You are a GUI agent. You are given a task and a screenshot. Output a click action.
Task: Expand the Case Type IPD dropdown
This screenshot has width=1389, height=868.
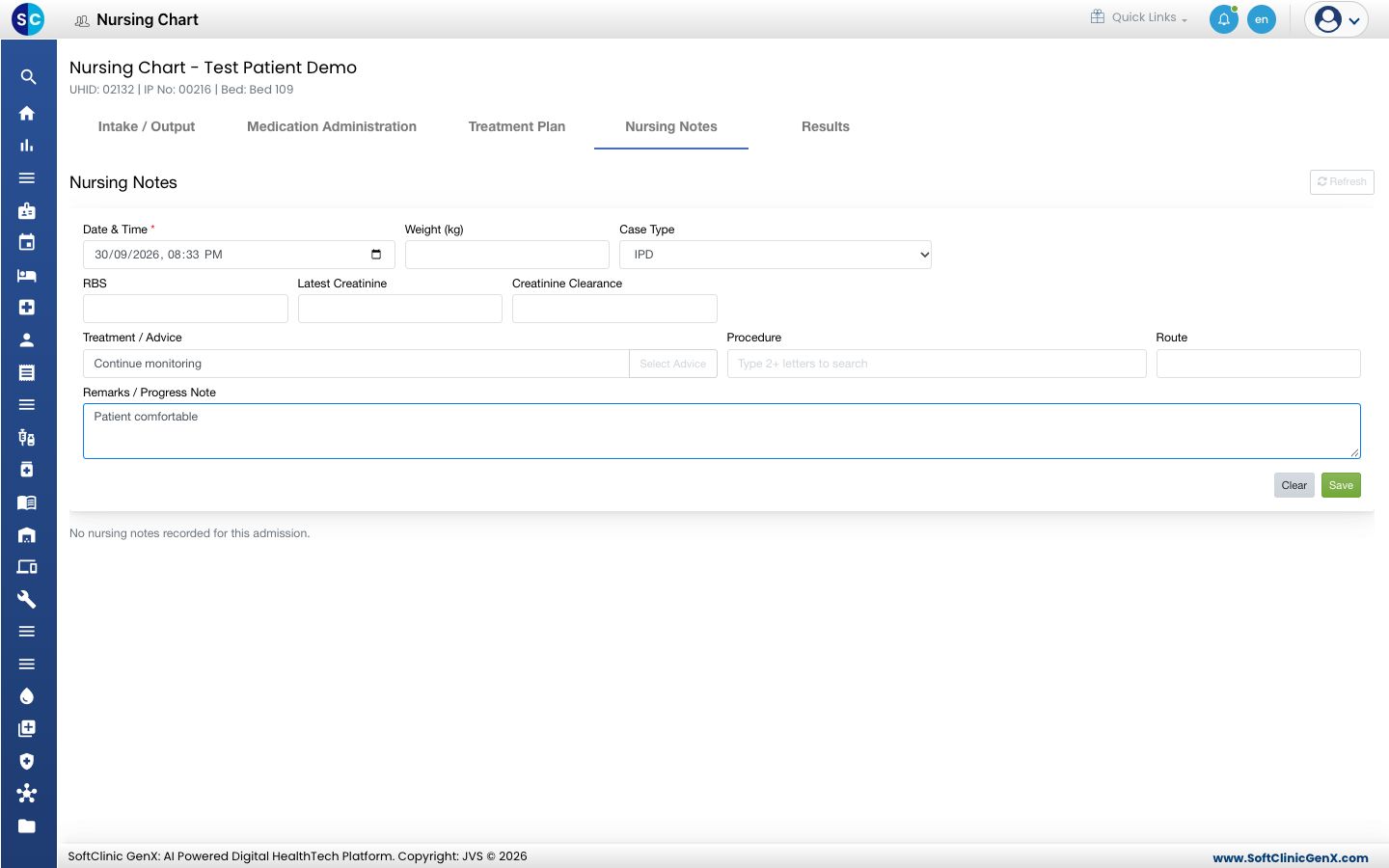(x=776, y=255)
